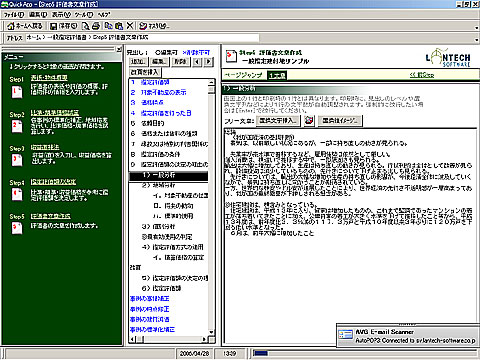
Task: Click the first free-text insert button beside フリー文章
Action: tap(278, 120)
